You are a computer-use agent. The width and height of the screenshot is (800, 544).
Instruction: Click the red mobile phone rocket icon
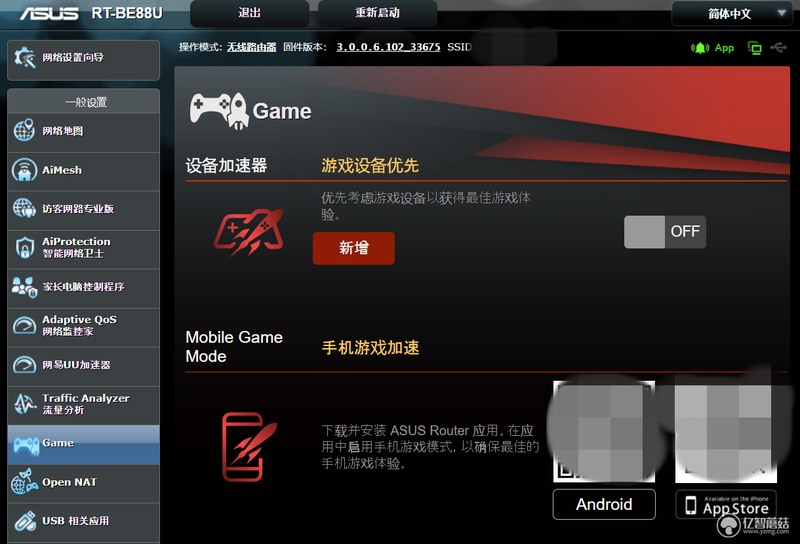(249, 447)
